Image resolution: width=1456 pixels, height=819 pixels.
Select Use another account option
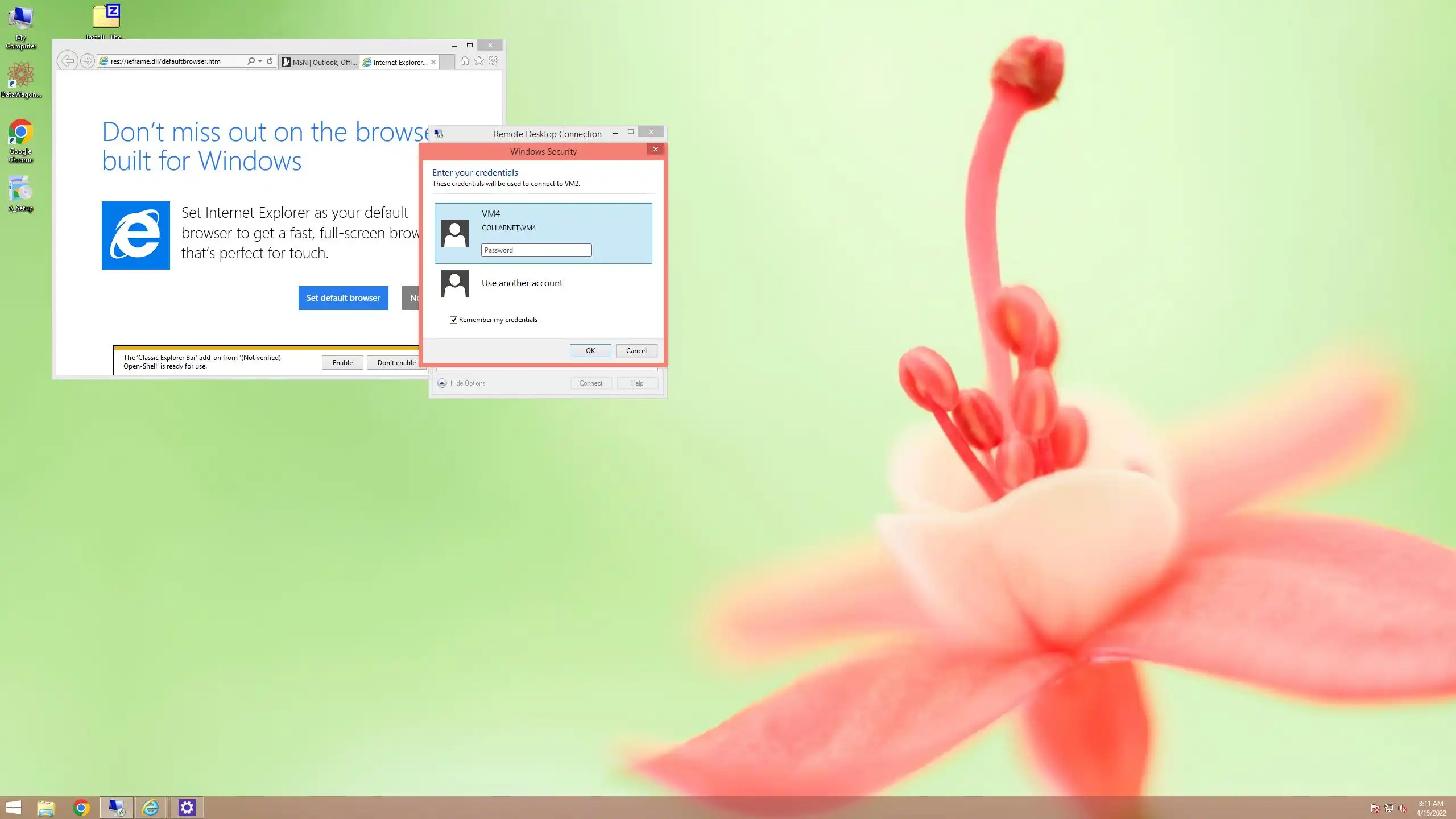point(522,283)
